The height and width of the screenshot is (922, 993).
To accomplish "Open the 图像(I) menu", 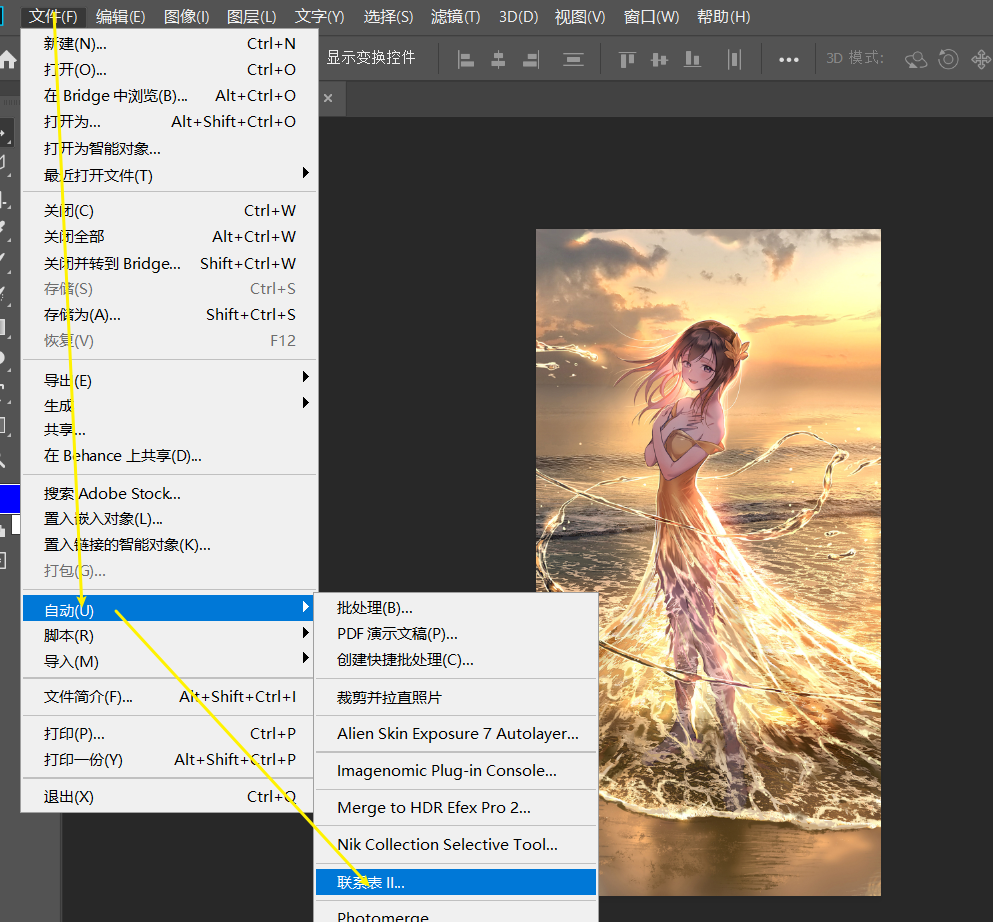I will [x=186, y=16].
